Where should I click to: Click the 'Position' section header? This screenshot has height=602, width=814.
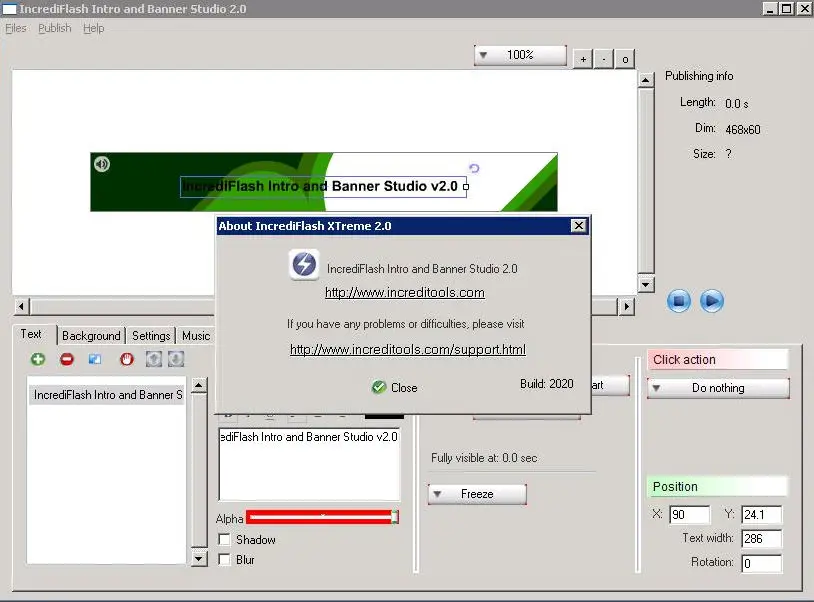coord(717,487)
